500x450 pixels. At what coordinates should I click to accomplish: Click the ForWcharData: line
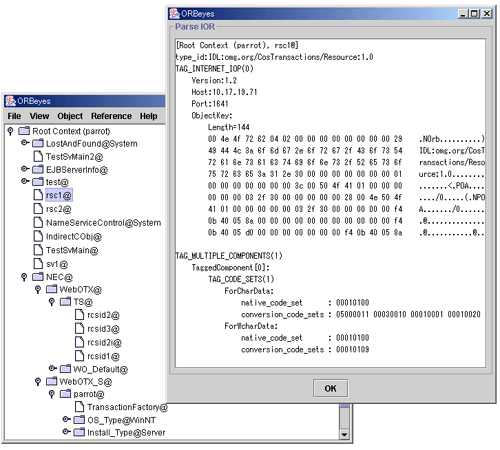pyautogui.click(x=251, y=326)
